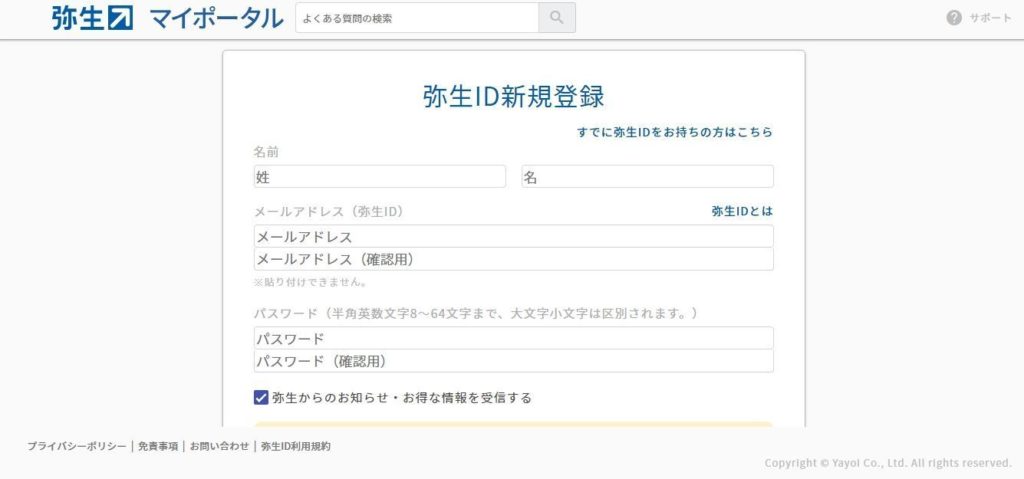Open 免責事項 footer link
Screen dimensions: 1024x479
pyautogui.click(x=158, y=446)
